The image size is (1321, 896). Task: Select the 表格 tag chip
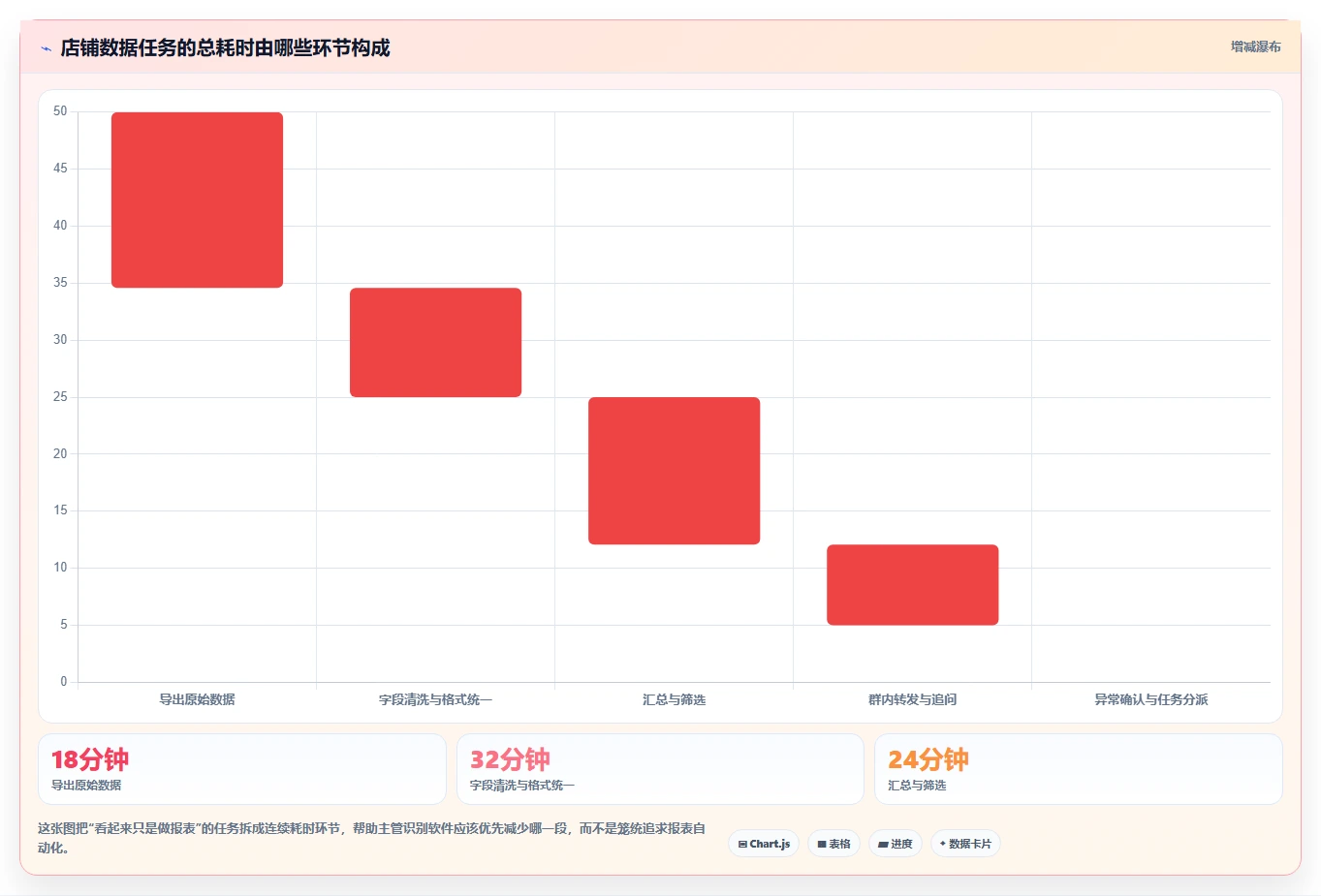(833, 844)
